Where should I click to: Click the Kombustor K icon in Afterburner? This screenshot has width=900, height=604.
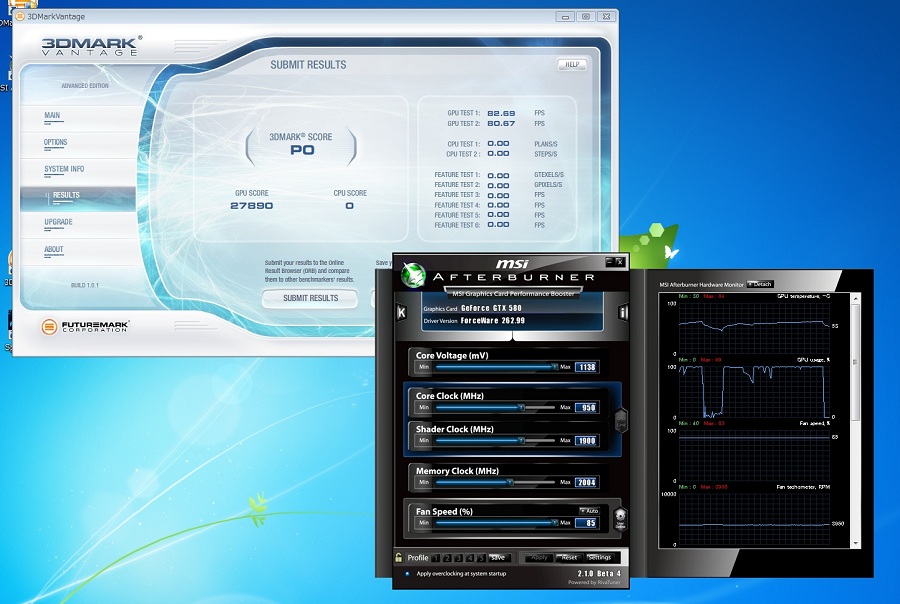(402, 312)
